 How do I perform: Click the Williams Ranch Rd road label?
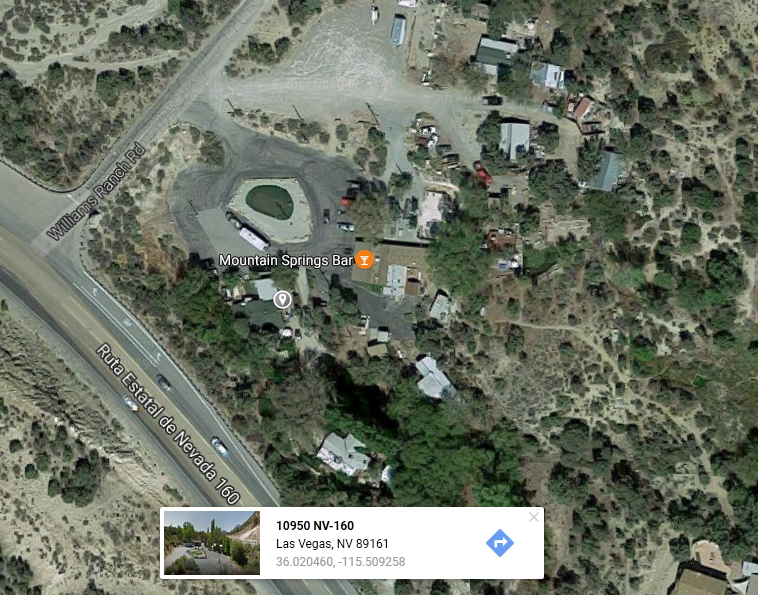pyautogui.click(x=96, y=192)
